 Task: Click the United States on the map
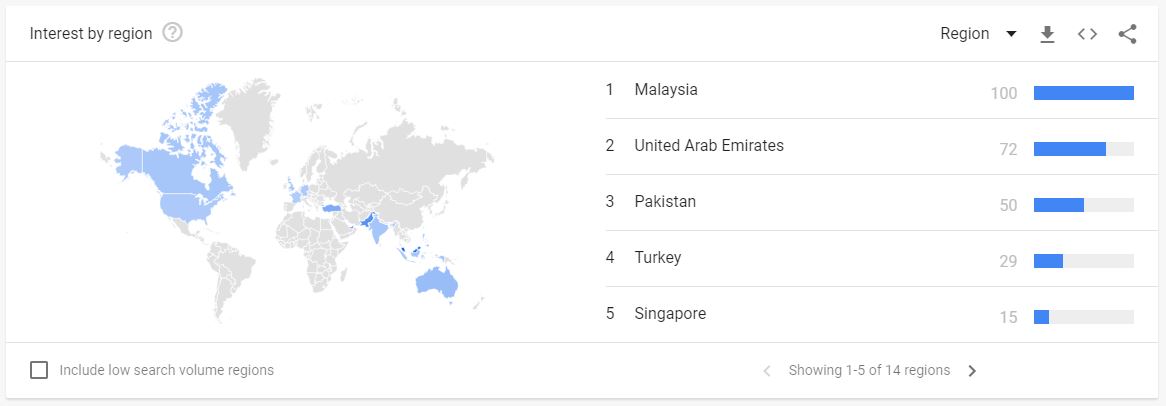(183, 204)
